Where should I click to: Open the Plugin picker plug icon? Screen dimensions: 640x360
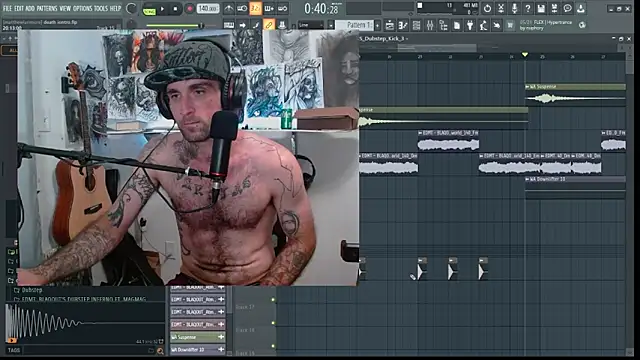[x=470, y=25]
